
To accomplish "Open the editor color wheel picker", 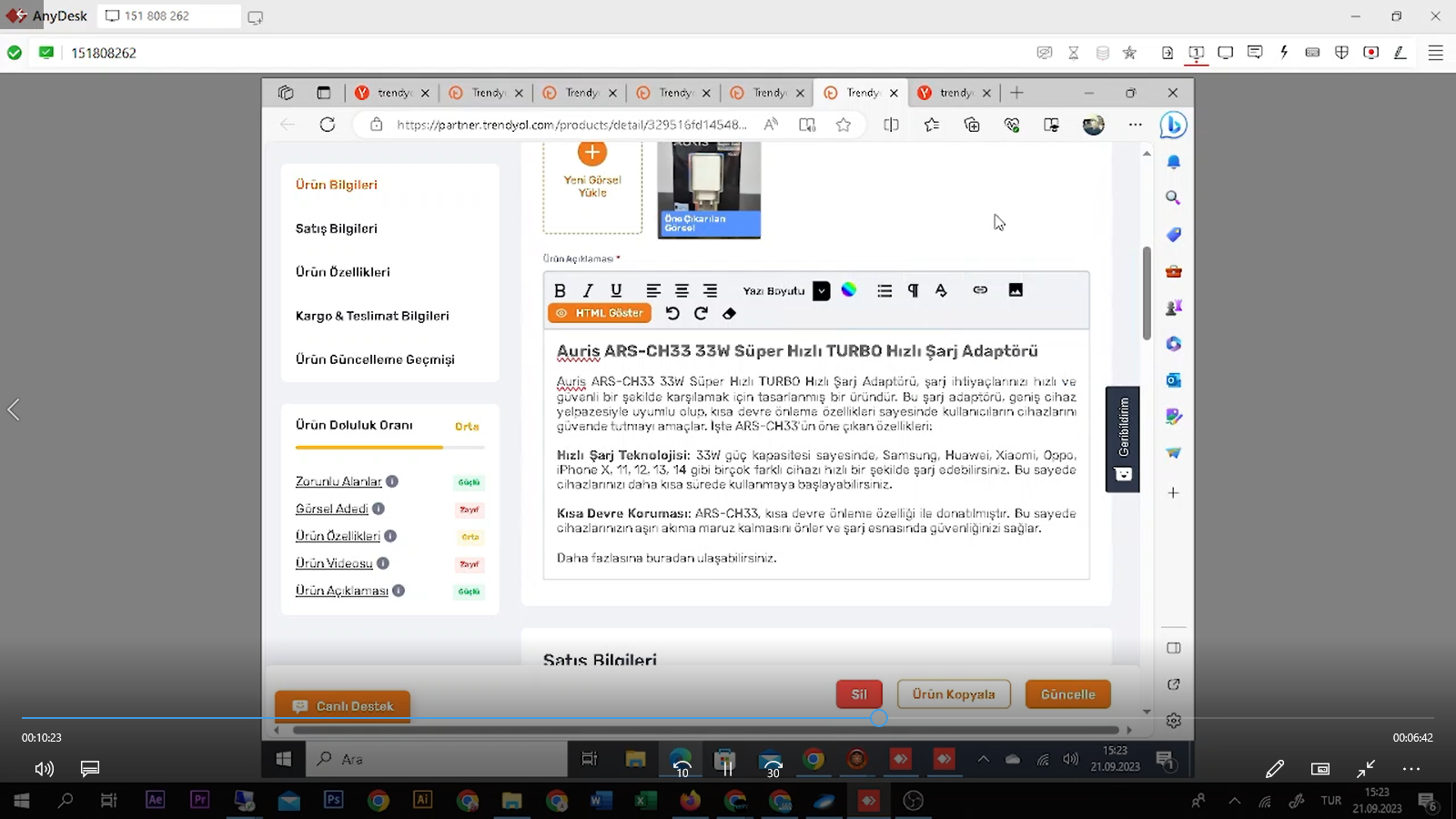I will click(849, 289).
